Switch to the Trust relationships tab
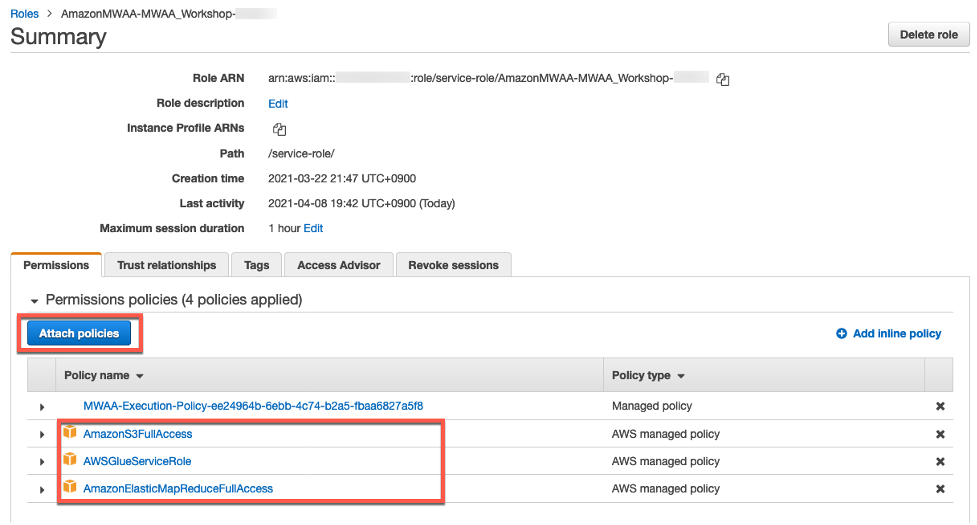 (x=166, y=265)
